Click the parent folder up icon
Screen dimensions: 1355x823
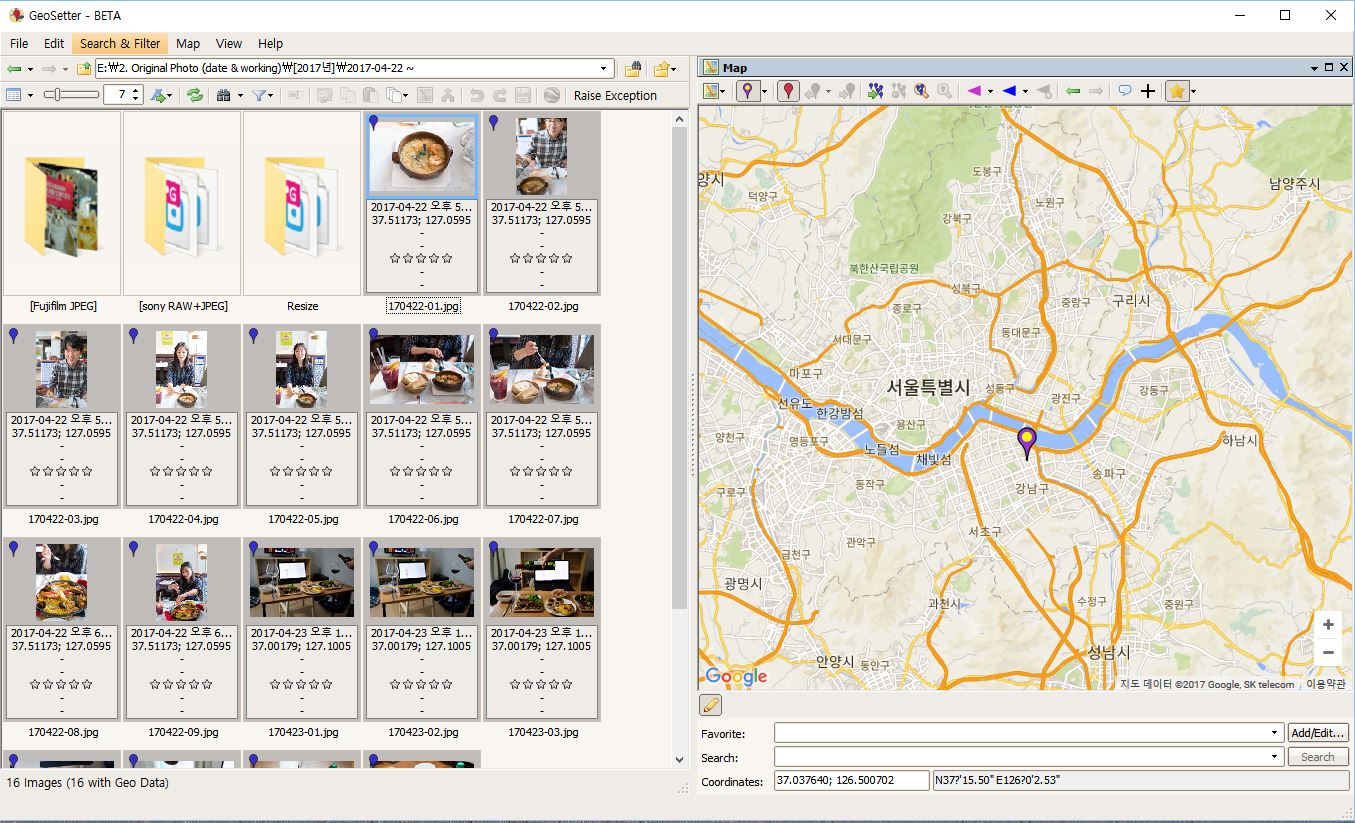coord(84,69)
